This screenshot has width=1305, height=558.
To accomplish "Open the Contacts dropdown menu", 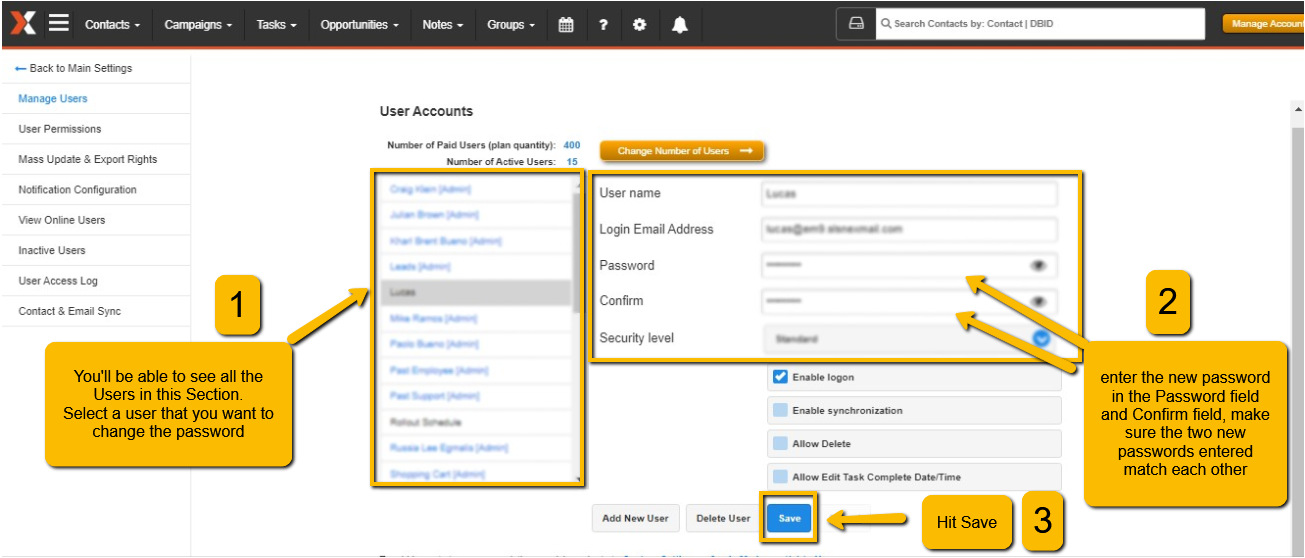I will tap(112, 25).
